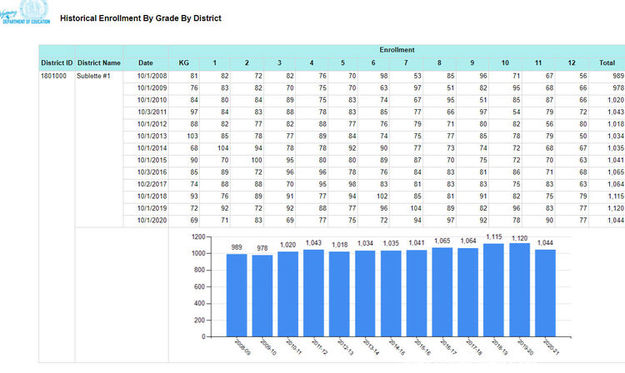Select total 1,043 in the 10/3/2011 row
The height and width of the screenshot is (373, 625).
[616, 112]
